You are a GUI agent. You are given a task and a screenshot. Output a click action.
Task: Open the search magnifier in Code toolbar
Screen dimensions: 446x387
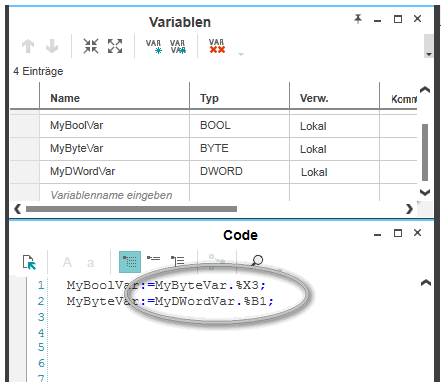257,260
